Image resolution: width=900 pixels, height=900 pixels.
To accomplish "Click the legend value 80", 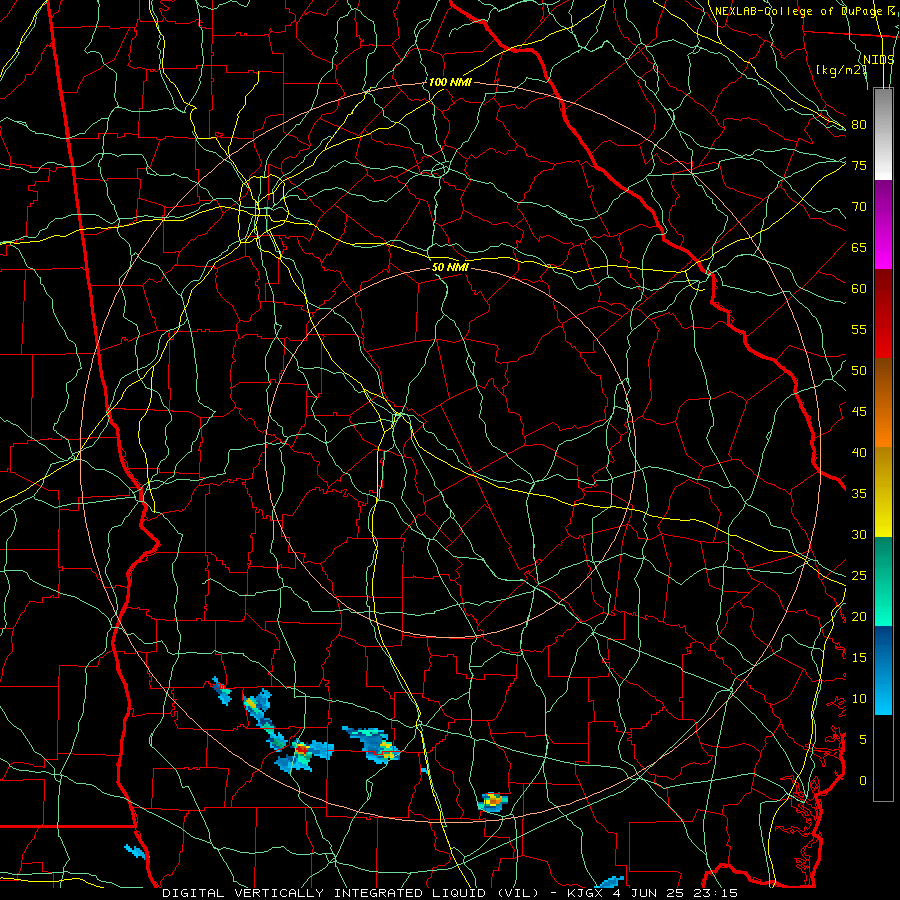I will coord(859,125).
